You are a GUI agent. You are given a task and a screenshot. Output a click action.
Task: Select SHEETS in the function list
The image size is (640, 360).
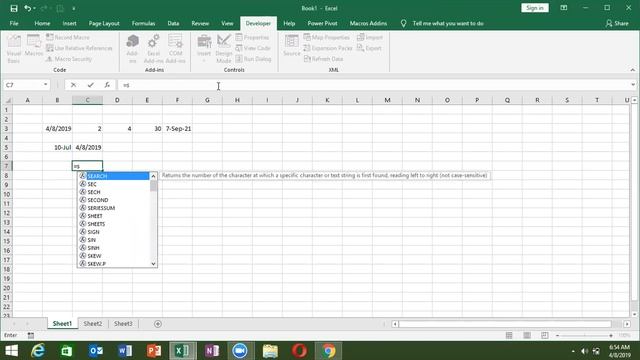(x=114, y=224)
